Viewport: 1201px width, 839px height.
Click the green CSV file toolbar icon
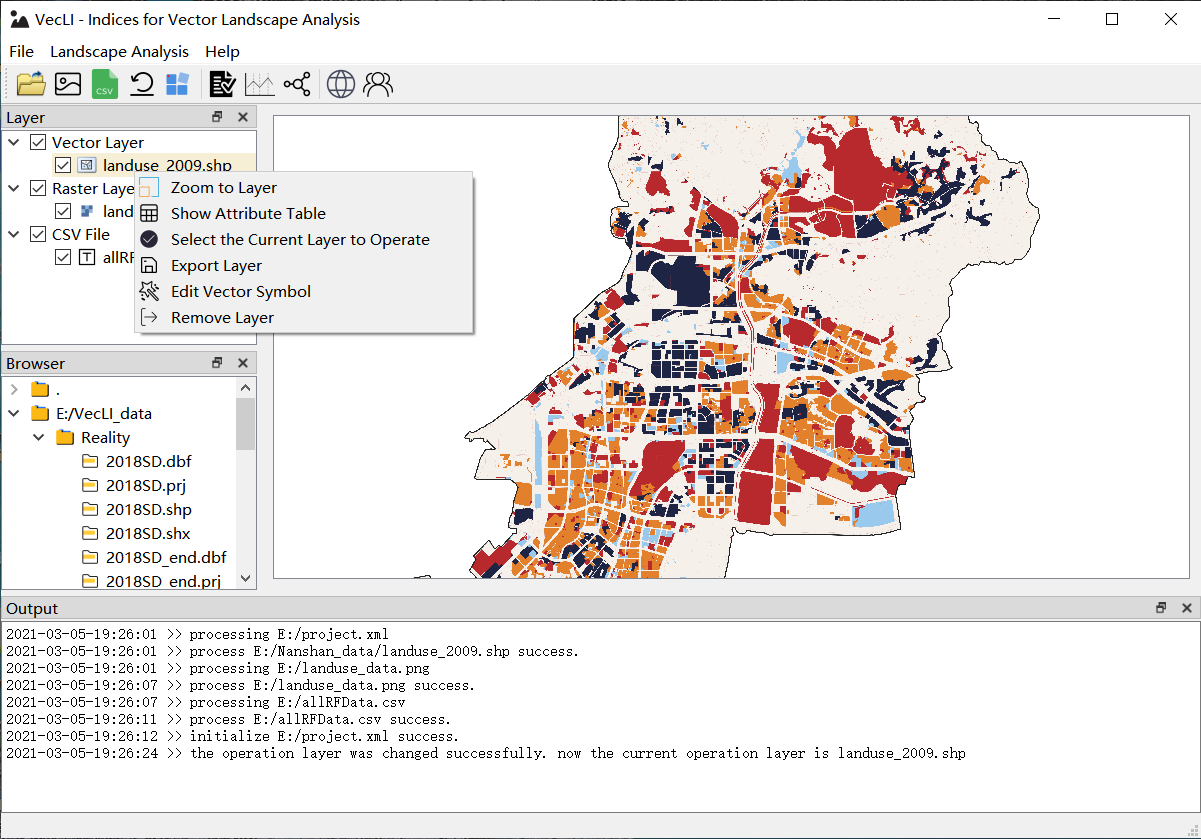[x=104, y=85]
